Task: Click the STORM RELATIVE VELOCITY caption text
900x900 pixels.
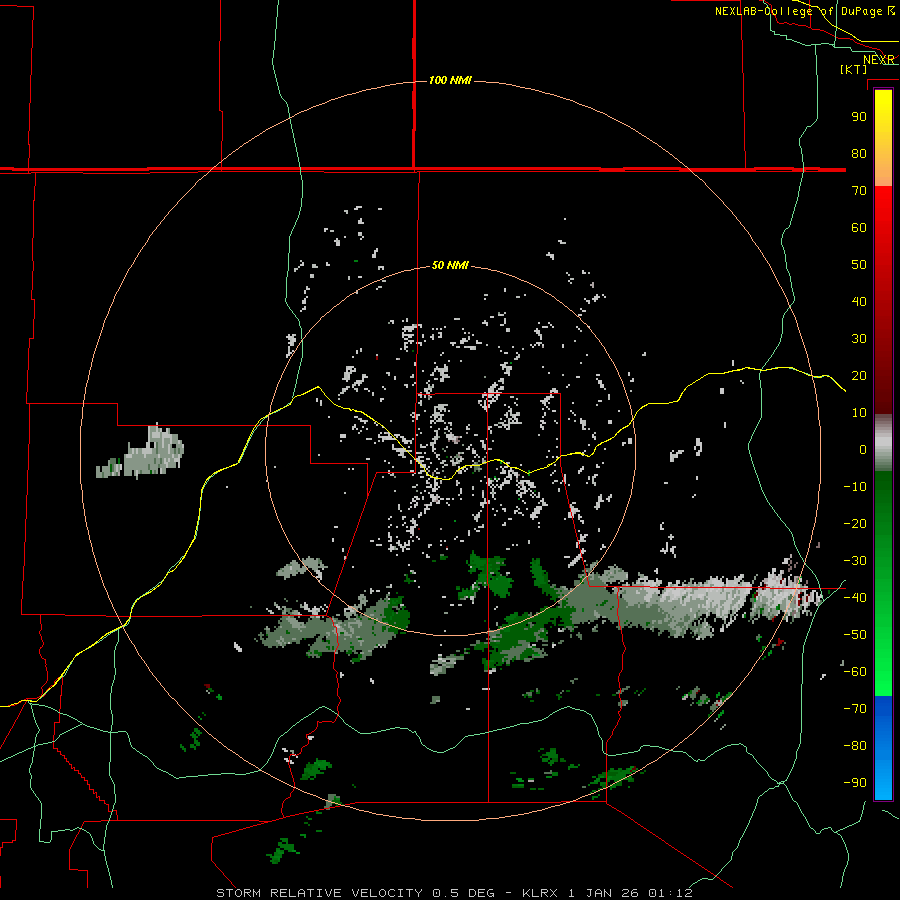Action: tap(321, 893)
